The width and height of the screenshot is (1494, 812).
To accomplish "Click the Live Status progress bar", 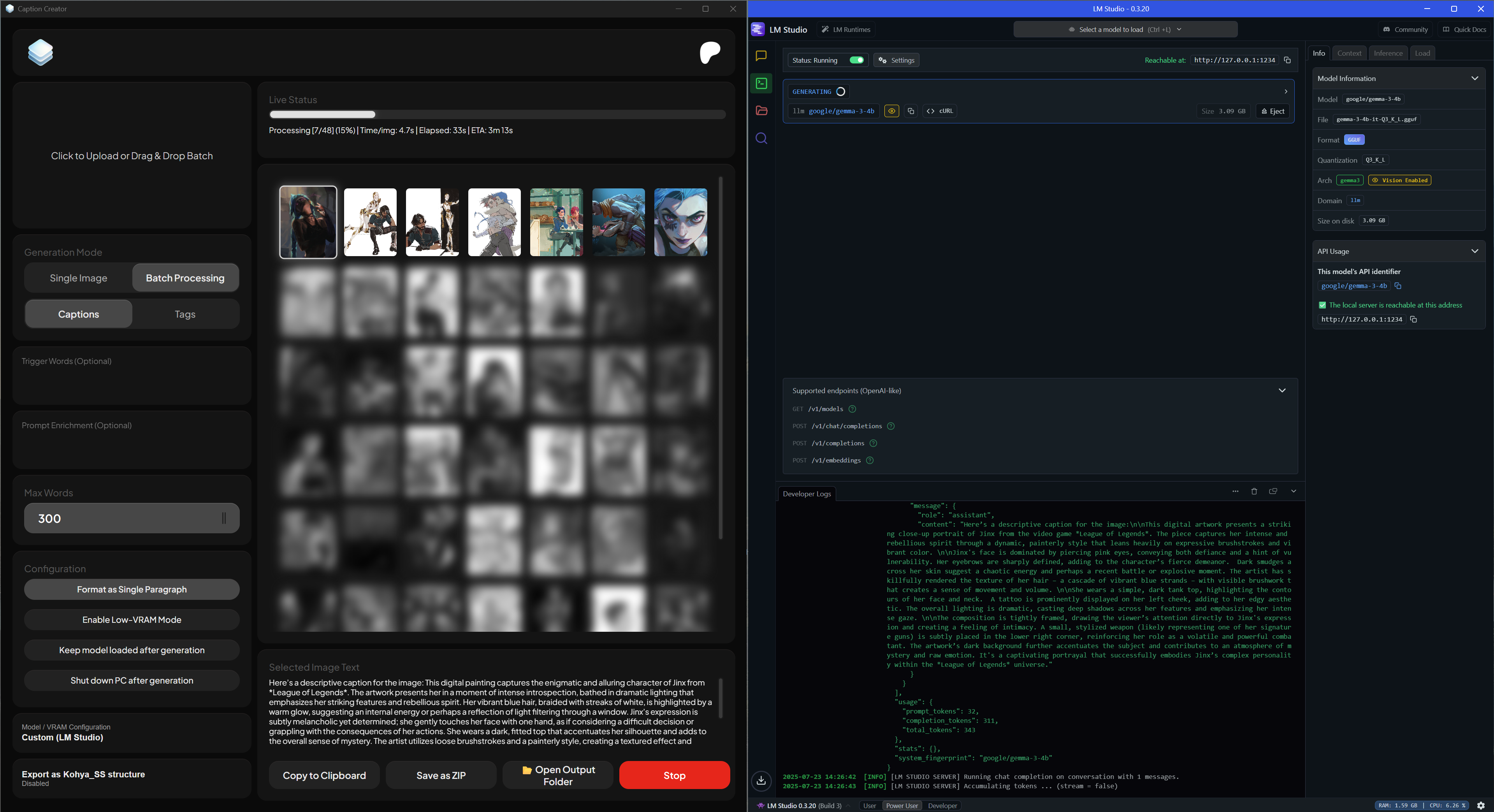I will click(x=497, y=114).
